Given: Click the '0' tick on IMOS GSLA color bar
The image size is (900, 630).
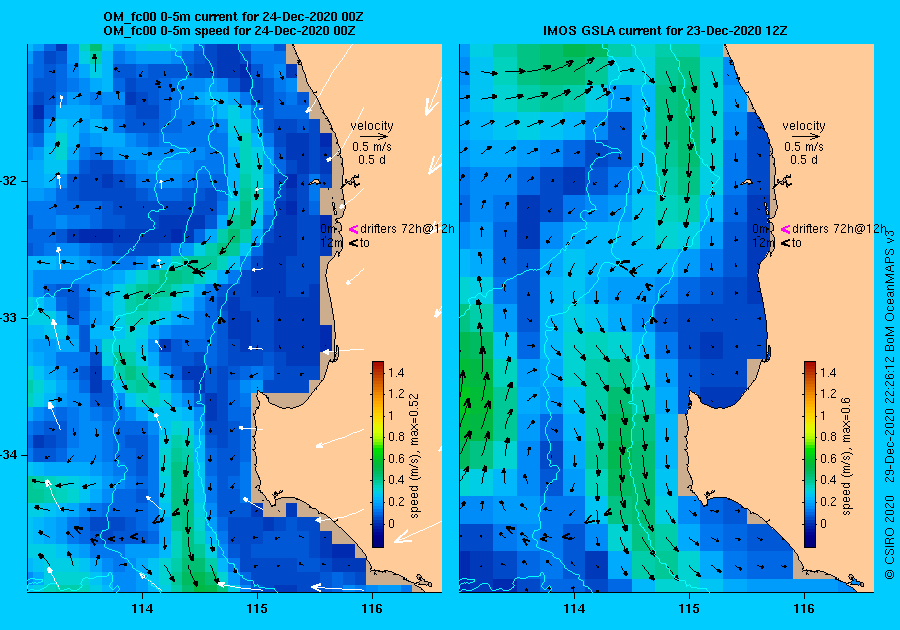Looking at the screenshot, I should point(823,523).
